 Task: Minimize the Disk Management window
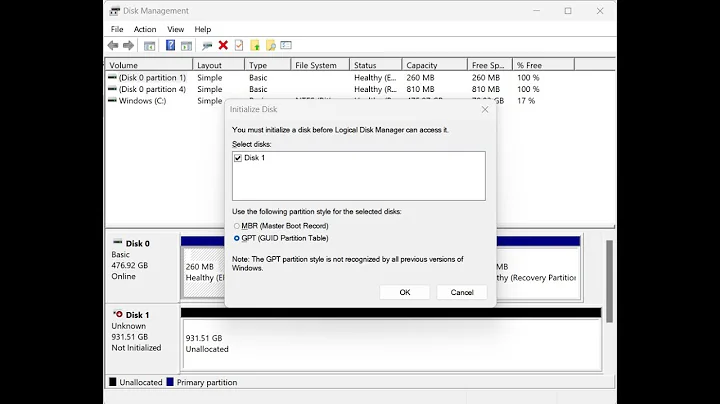coord(536,11)
